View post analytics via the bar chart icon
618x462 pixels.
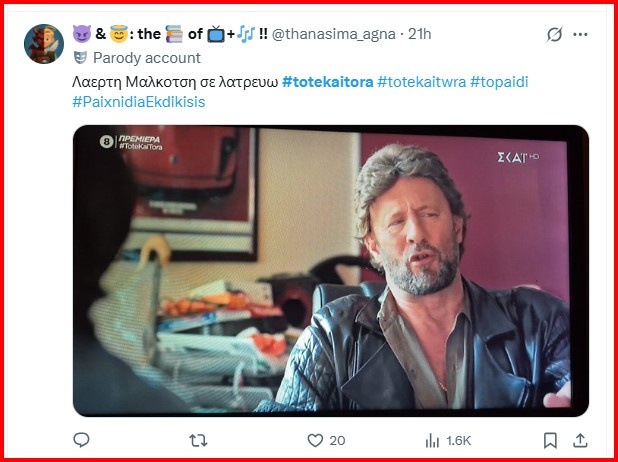(433, 440)
